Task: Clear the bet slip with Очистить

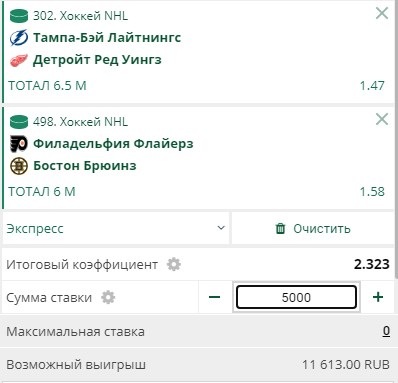Action: point(313,229)
